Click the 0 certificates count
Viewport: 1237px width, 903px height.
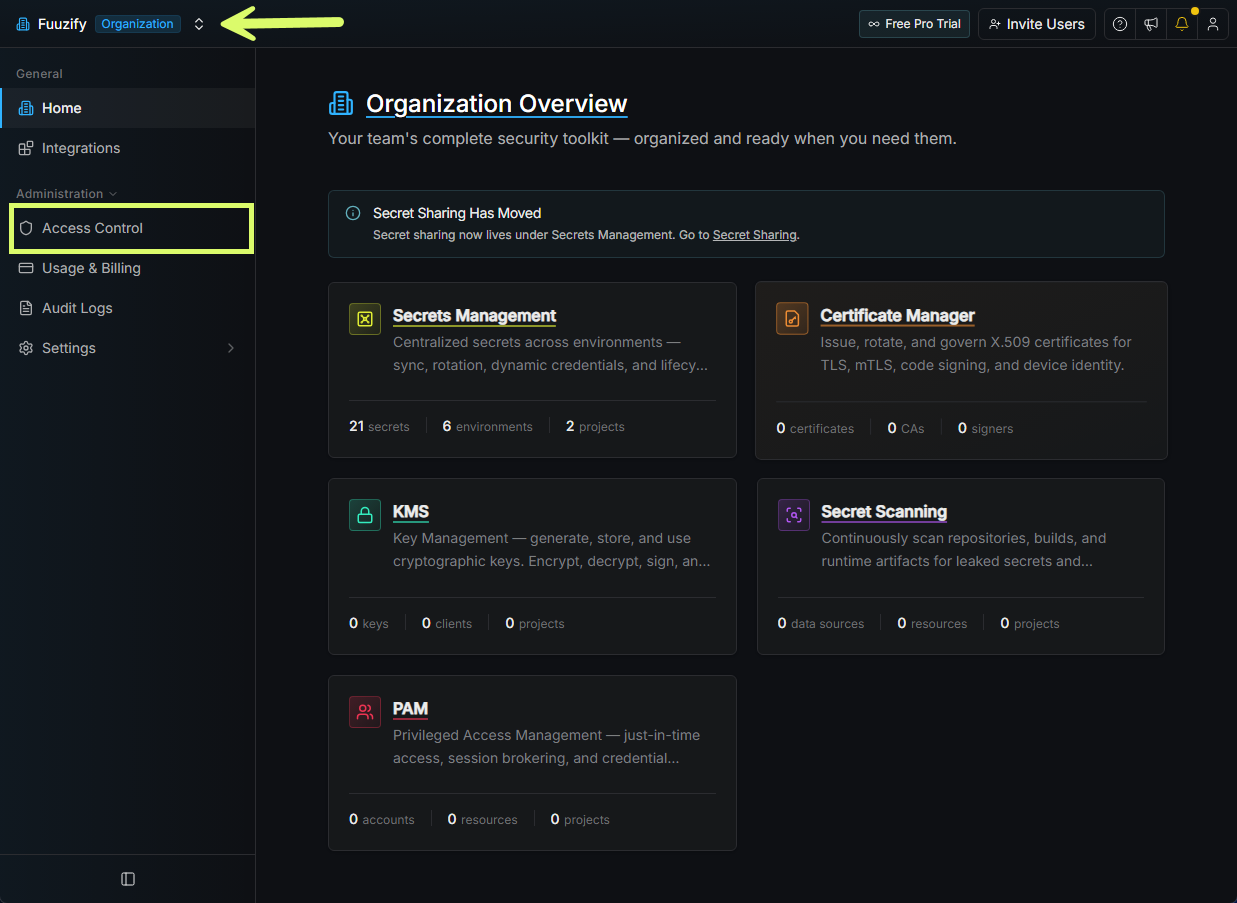click(x=815, y=428)
